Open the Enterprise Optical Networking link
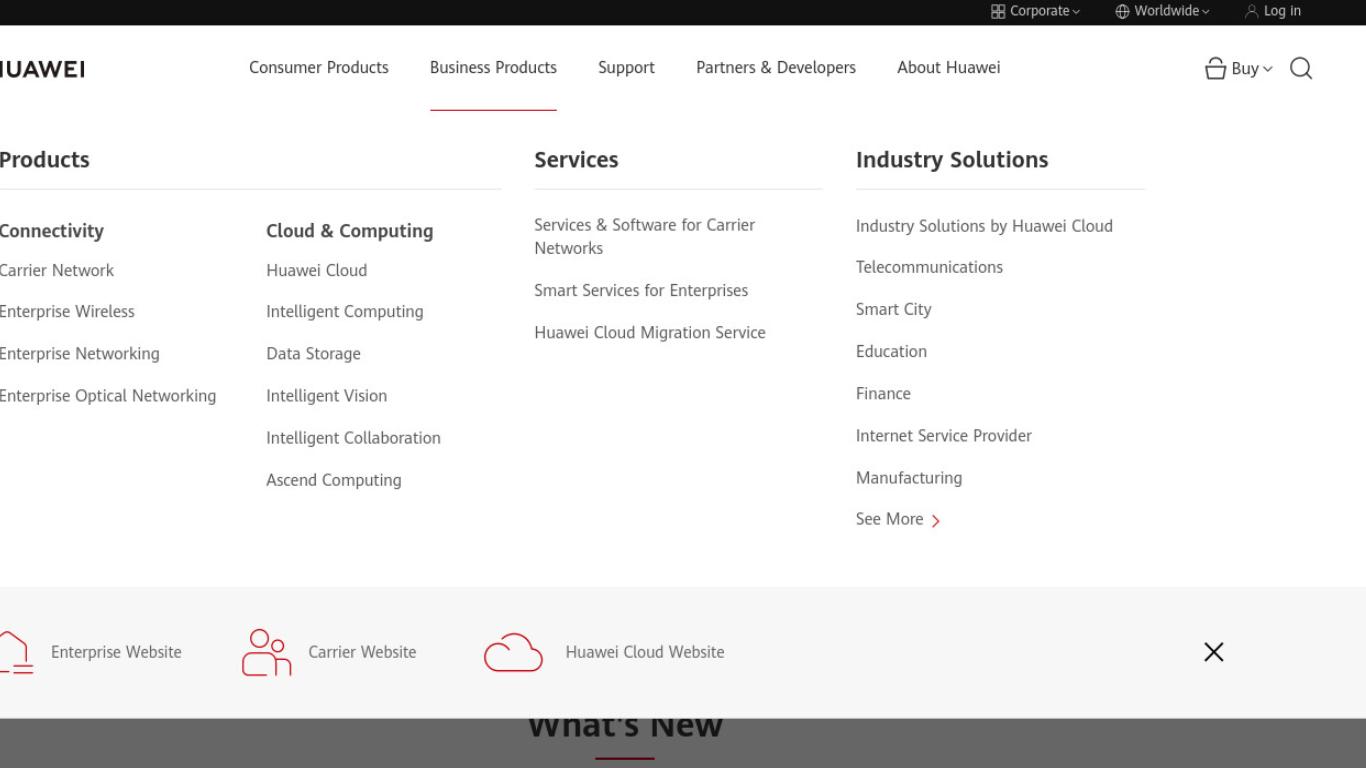Image resolution: width=1366 pixels, height=768 pixels. tap(108, 396)
